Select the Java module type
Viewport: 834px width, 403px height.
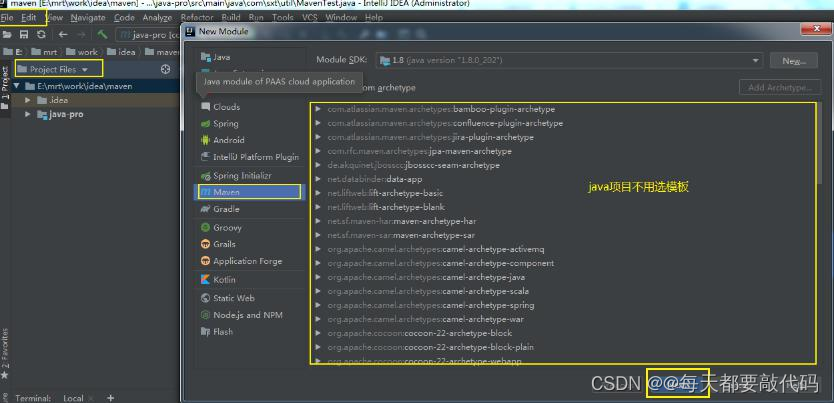click(215, 57)
